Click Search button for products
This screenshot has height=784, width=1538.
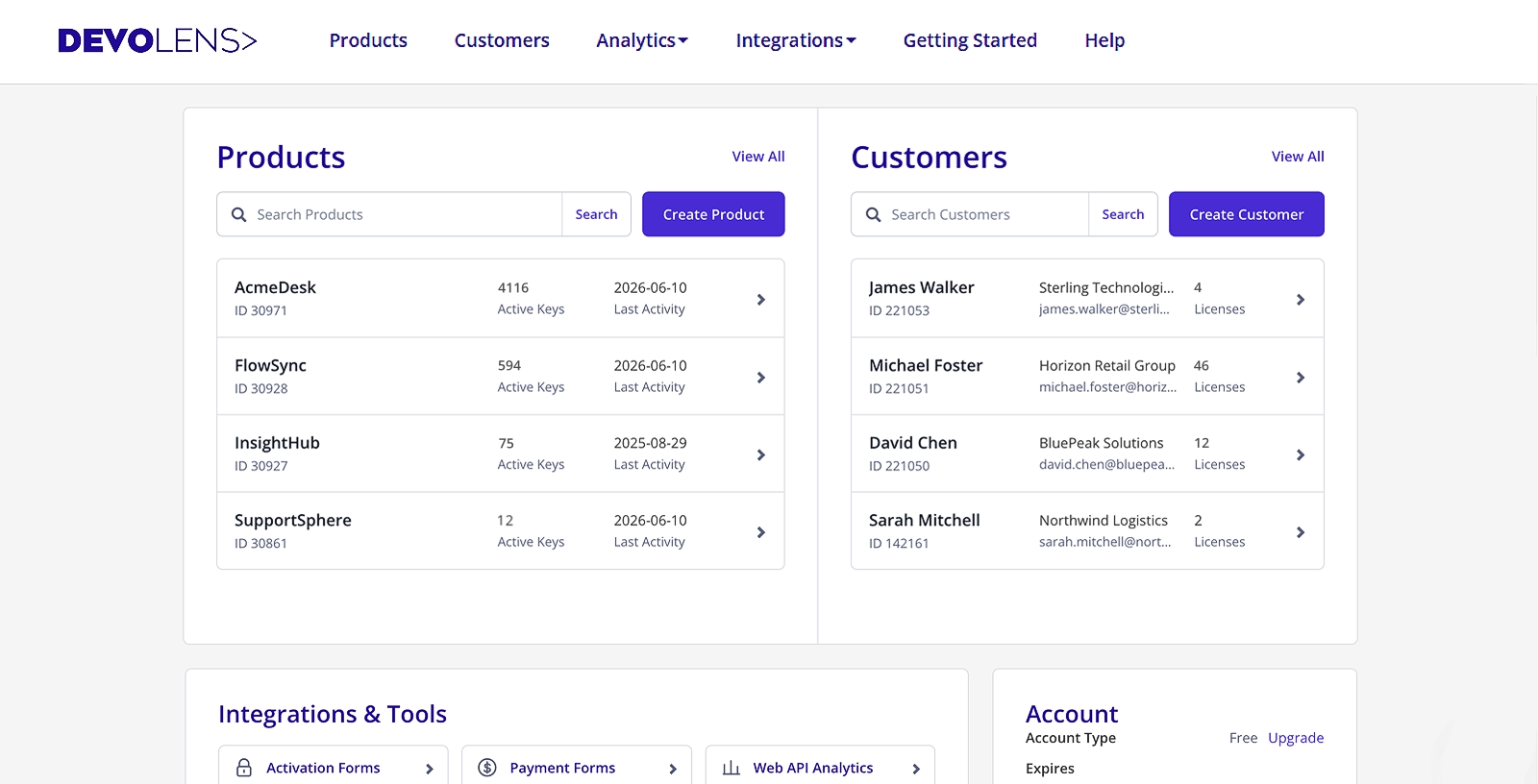[x=596, y=214]
